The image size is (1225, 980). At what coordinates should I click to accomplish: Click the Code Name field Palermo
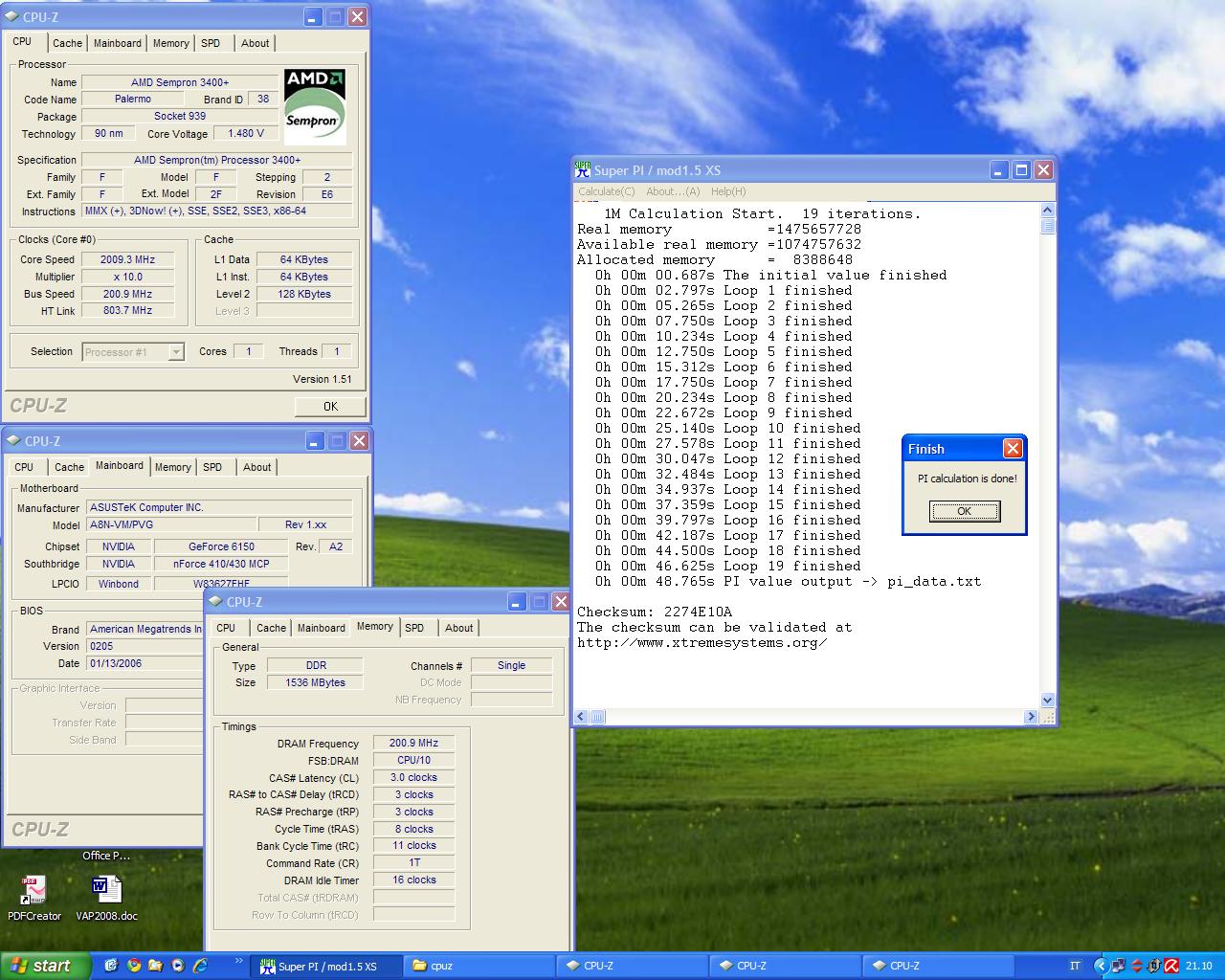pos(133,100)
